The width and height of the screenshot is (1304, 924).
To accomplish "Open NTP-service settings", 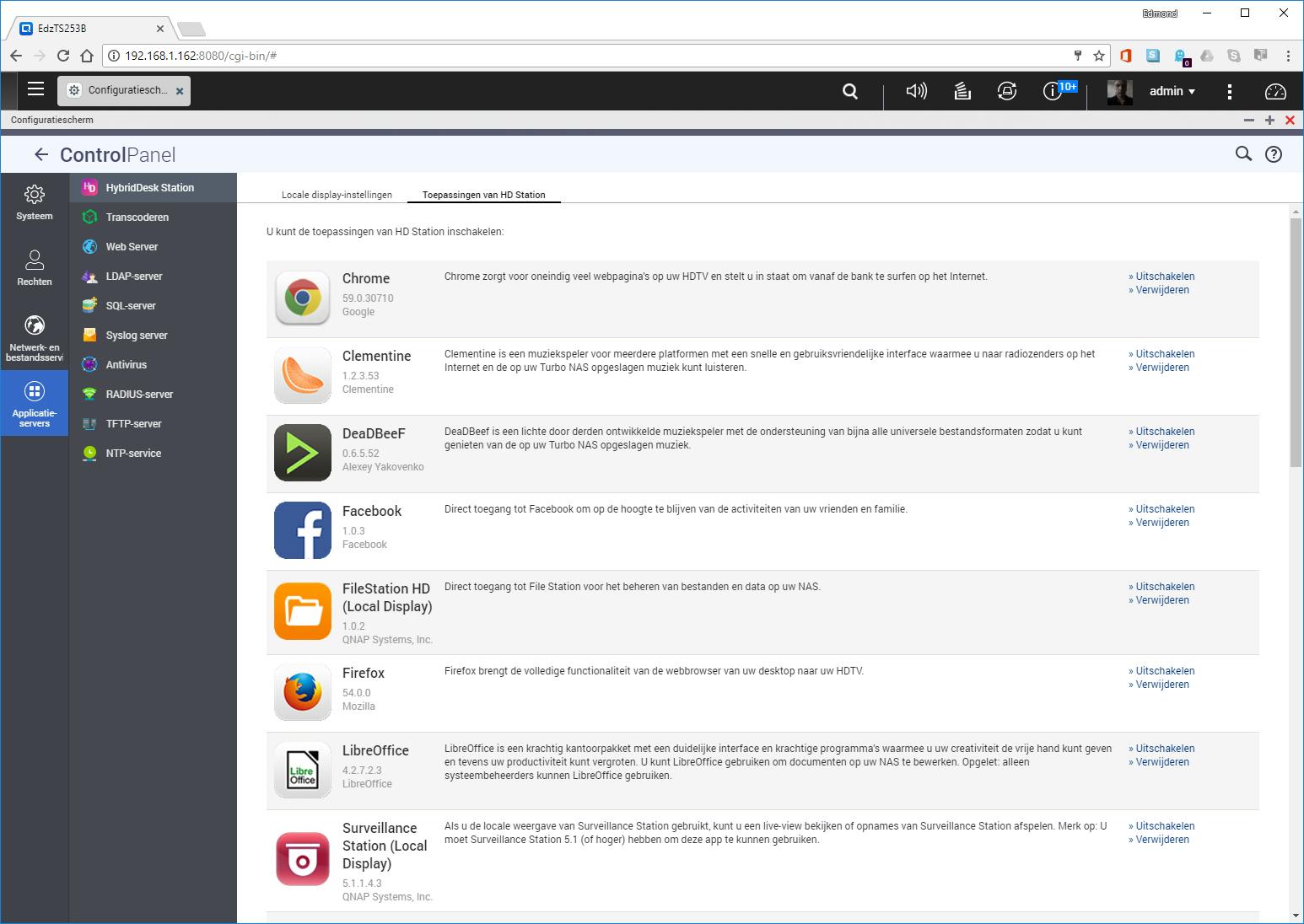I will click(x=153, y=453).
